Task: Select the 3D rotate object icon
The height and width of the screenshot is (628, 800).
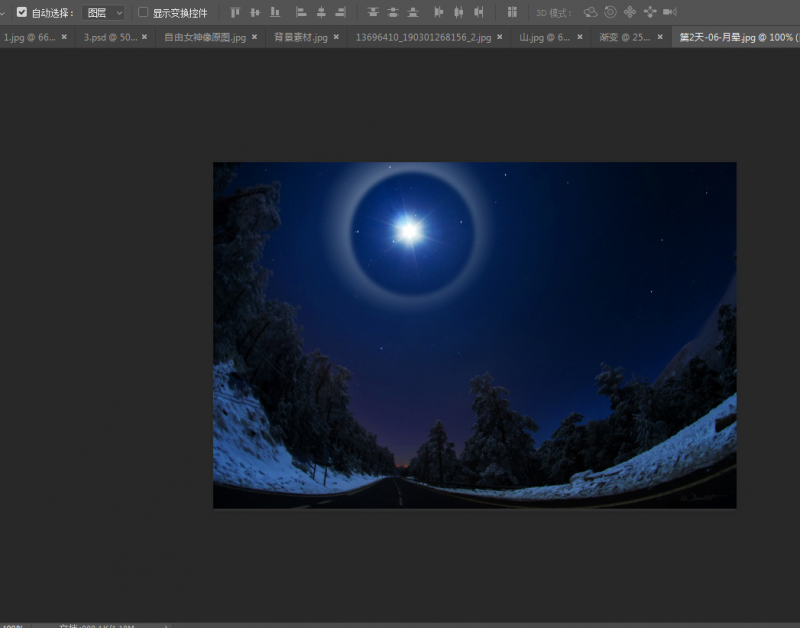Action: click(590, 13)
